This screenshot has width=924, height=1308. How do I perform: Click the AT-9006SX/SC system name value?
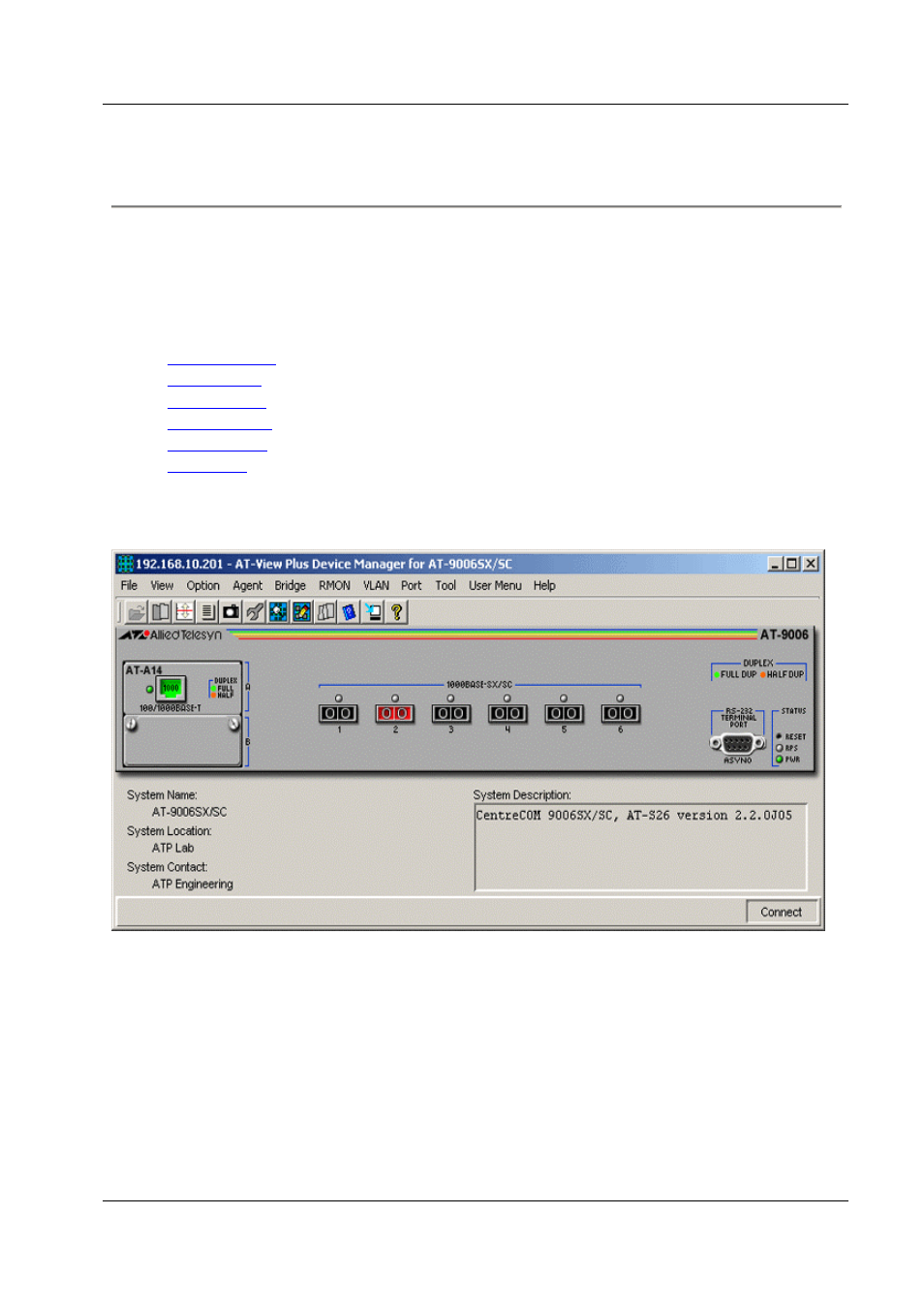coord(190,812)
